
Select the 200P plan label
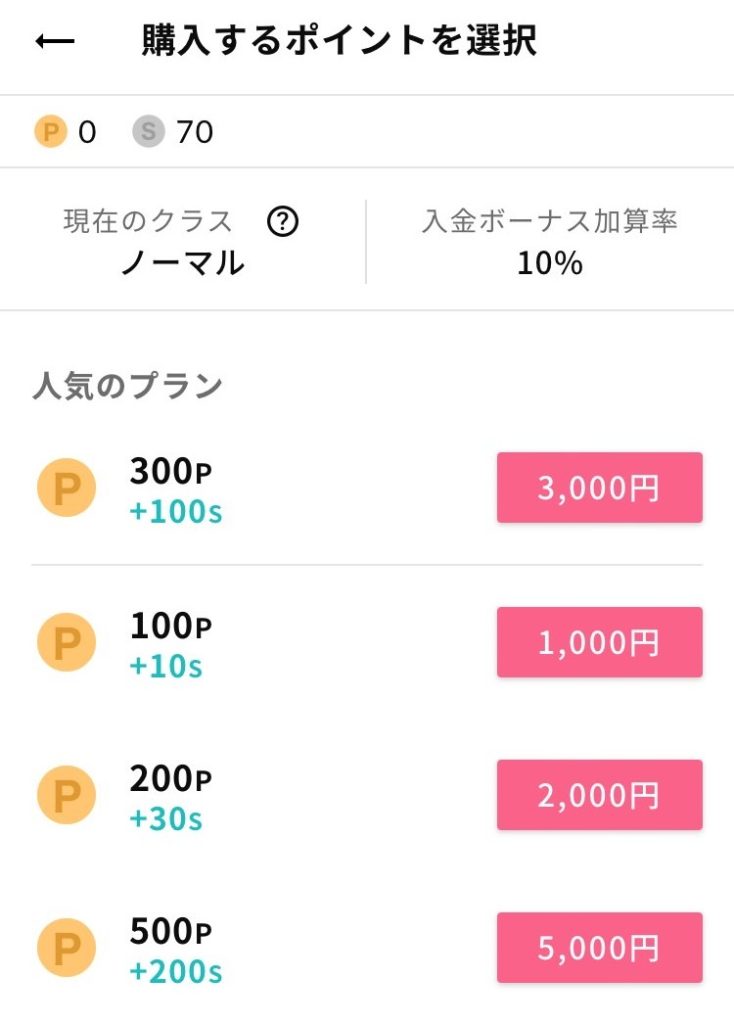[x=171, y=779]
